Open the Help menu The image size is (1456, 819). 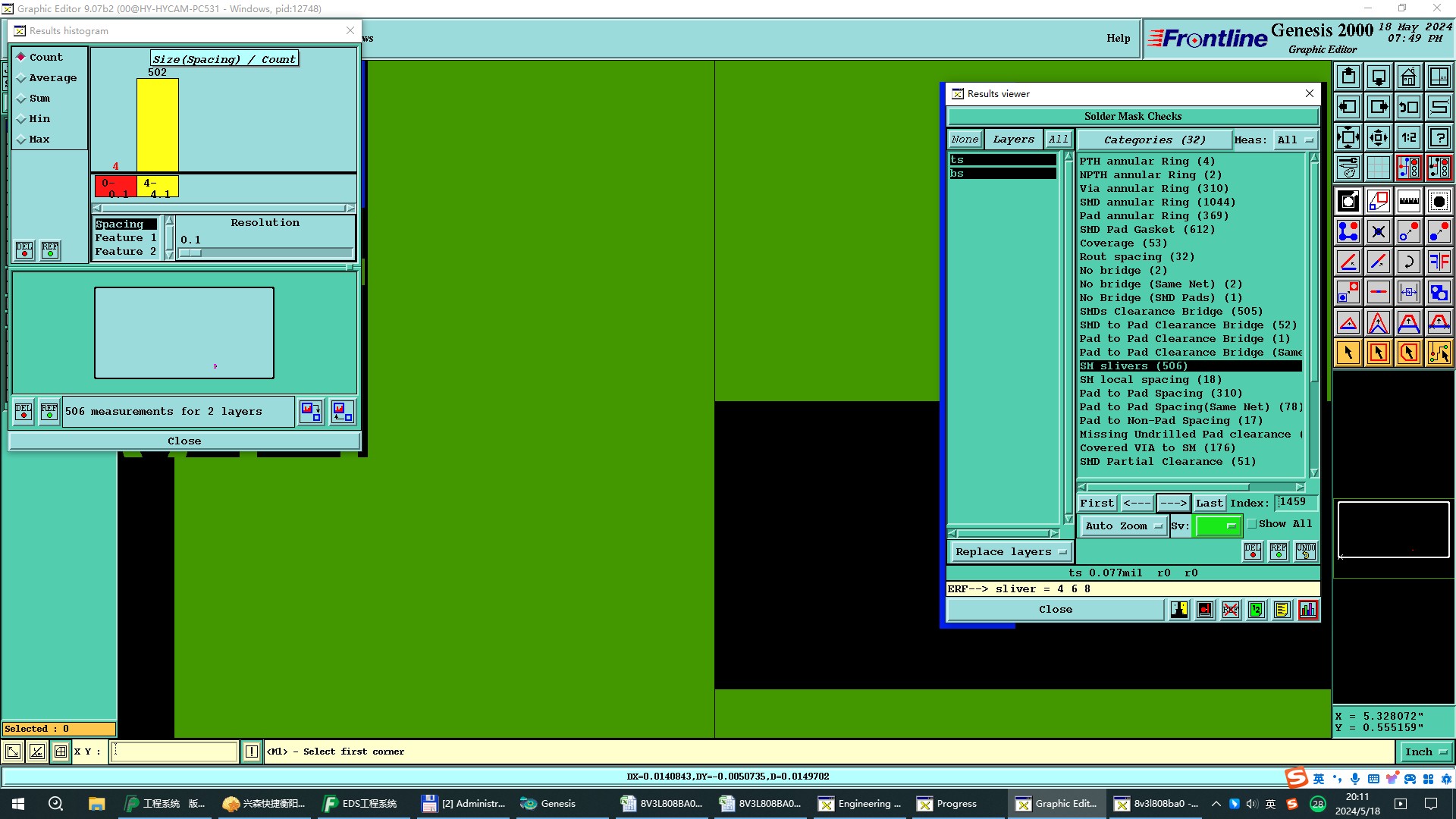pyautogui.click(x=1118, y=39)
